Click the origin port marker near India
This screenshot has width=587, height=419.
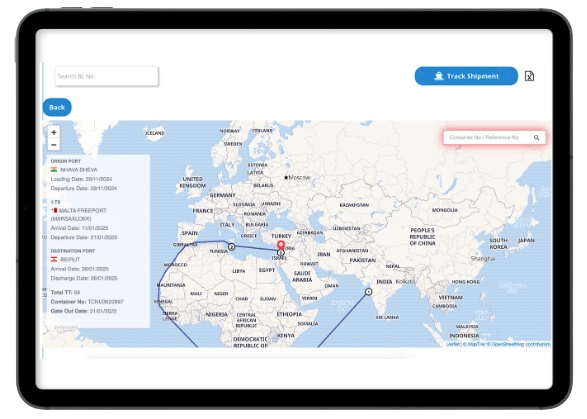point(369,292)
